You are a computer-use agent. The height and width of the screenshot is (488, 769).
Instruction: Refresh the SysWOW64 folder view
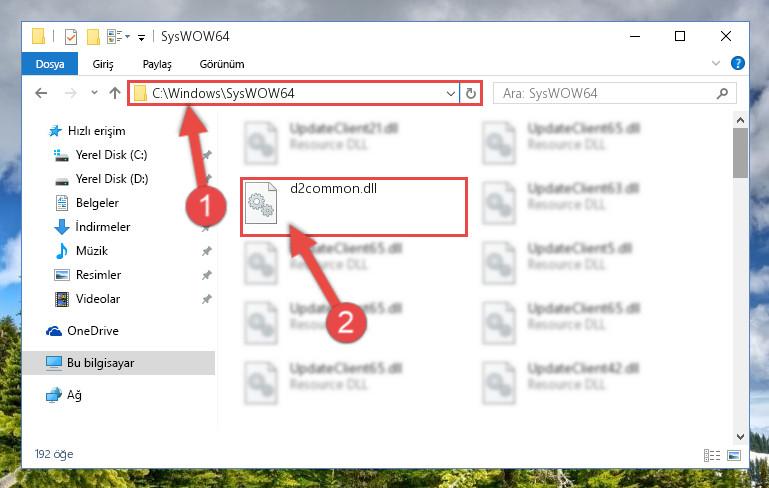pos(471,93)
